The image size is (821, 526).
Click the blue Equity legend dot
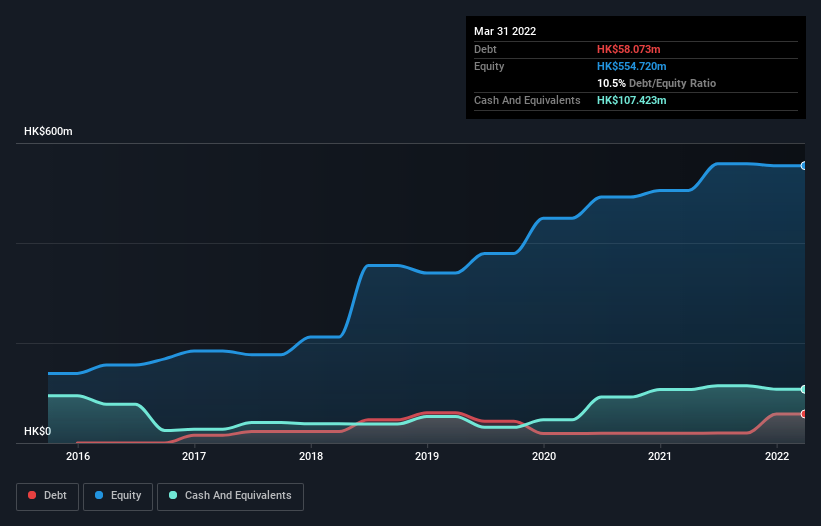point(99,495)
